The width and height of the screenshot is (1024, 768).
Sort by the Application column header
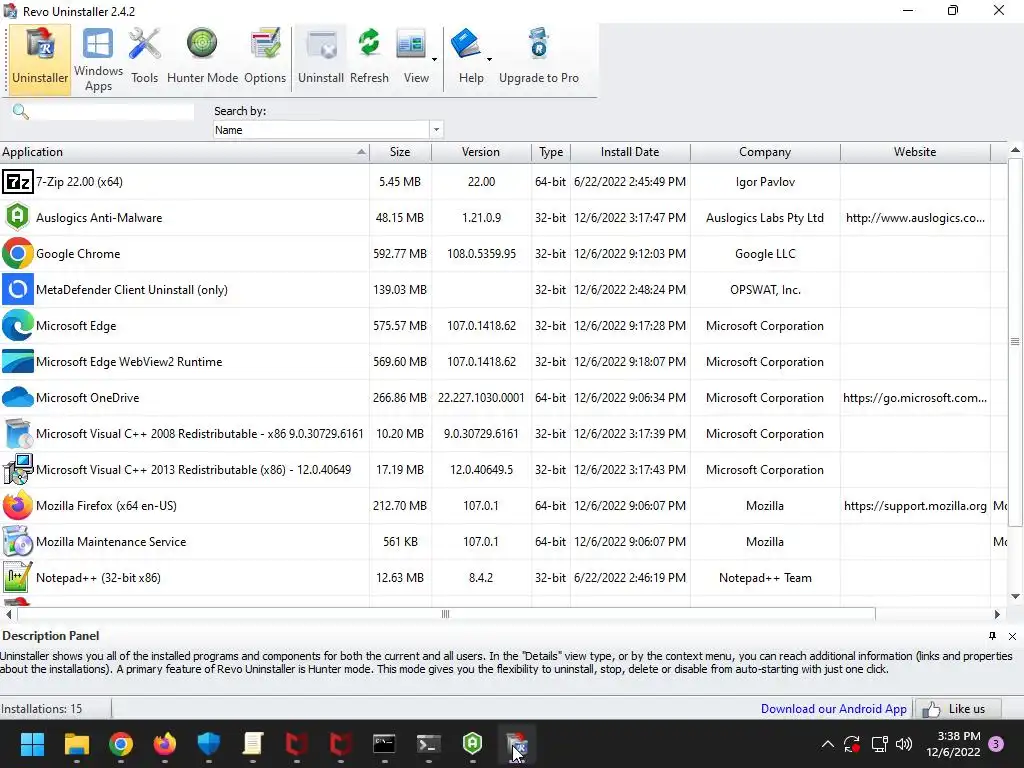(184, 152)
